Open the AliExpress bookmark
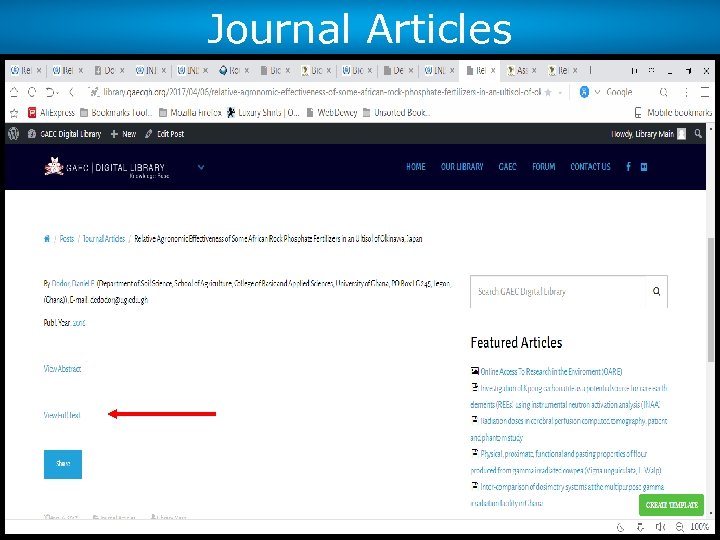 51,112
